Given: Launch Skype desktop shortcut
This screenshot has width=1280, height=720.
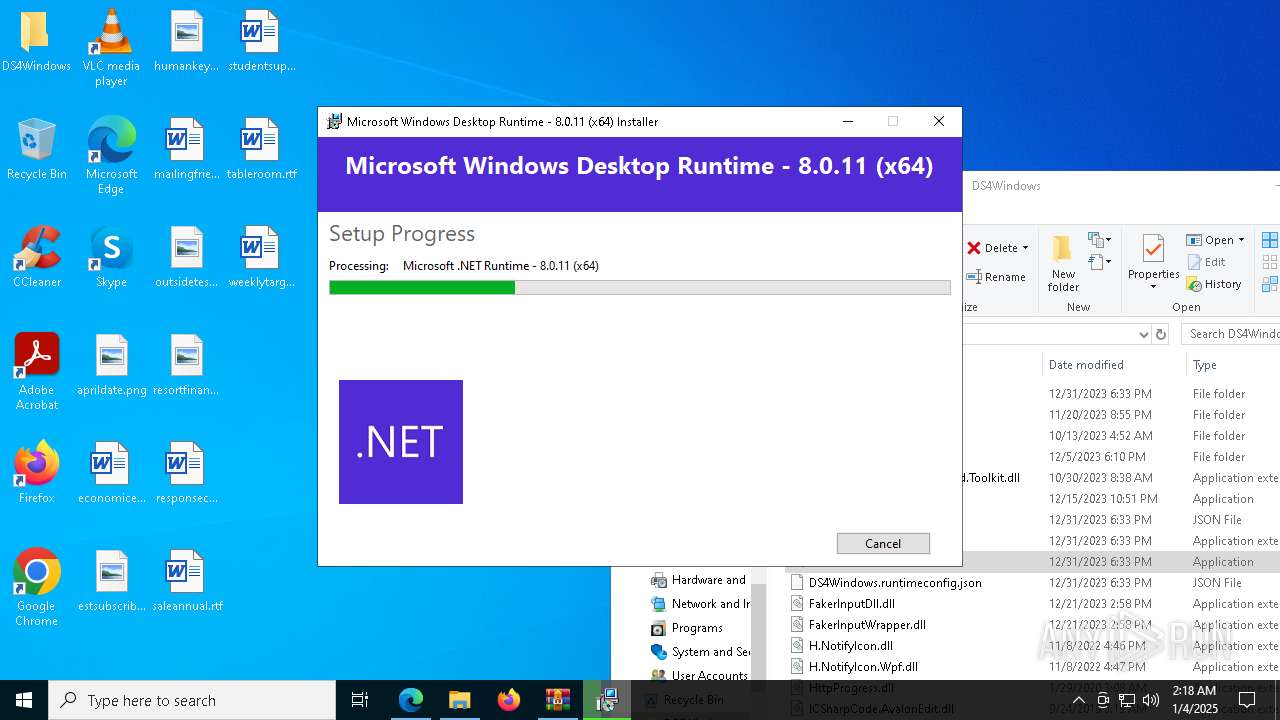Looking at the screenshot, I should [x=111, y=258].
